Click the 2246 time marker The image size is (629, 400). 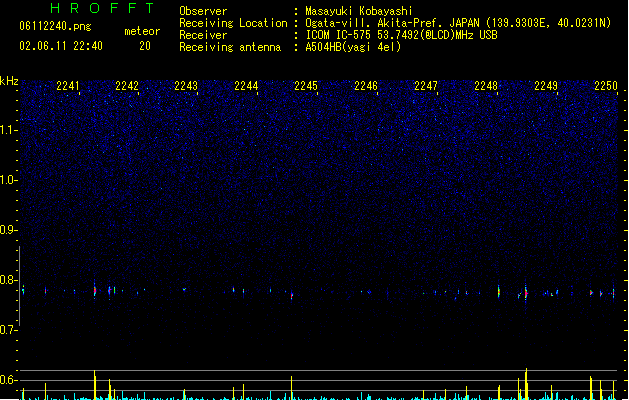(366, 86)
